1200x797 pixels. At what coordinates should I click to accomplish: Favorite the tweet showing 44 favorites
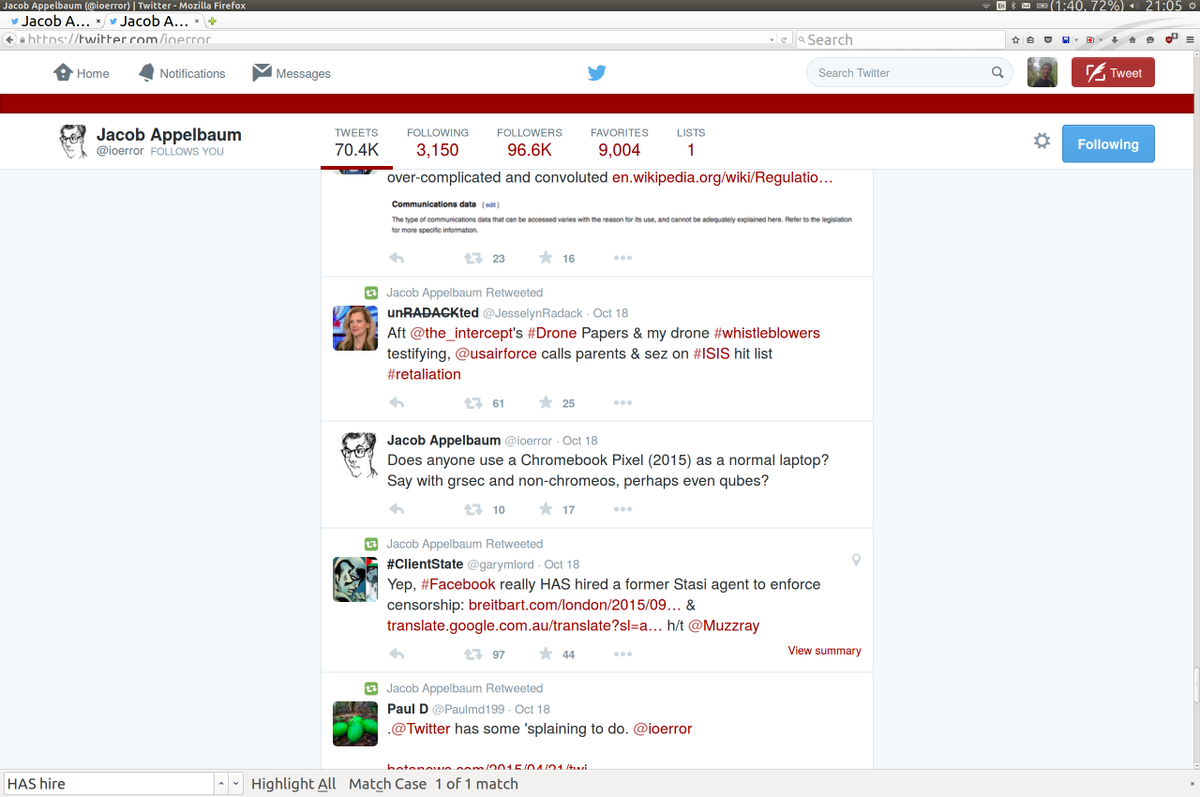click(x=545, y=654)
